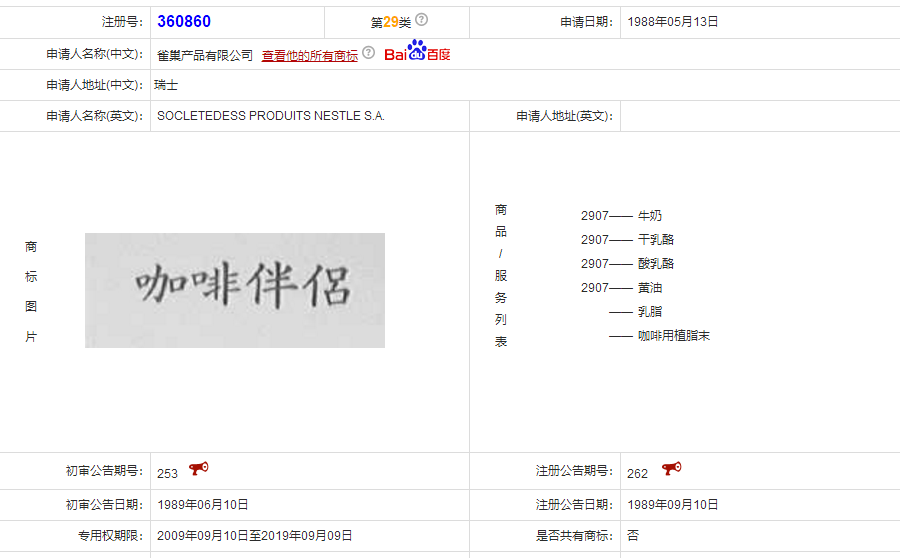
Task: Click the application date 1988年05月13日
Action: (x=673, y=22)
